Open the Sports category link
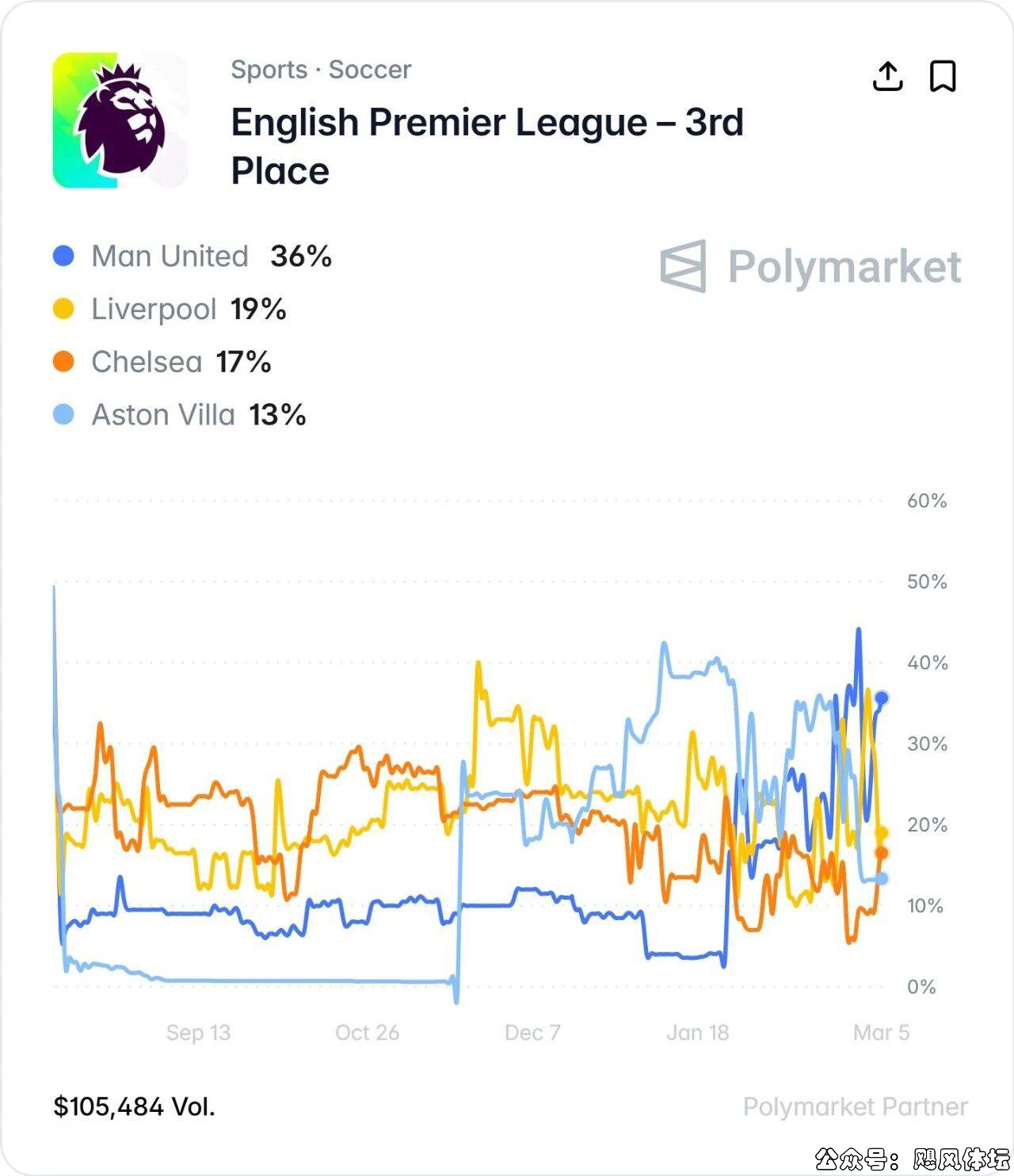 [269, 70]
